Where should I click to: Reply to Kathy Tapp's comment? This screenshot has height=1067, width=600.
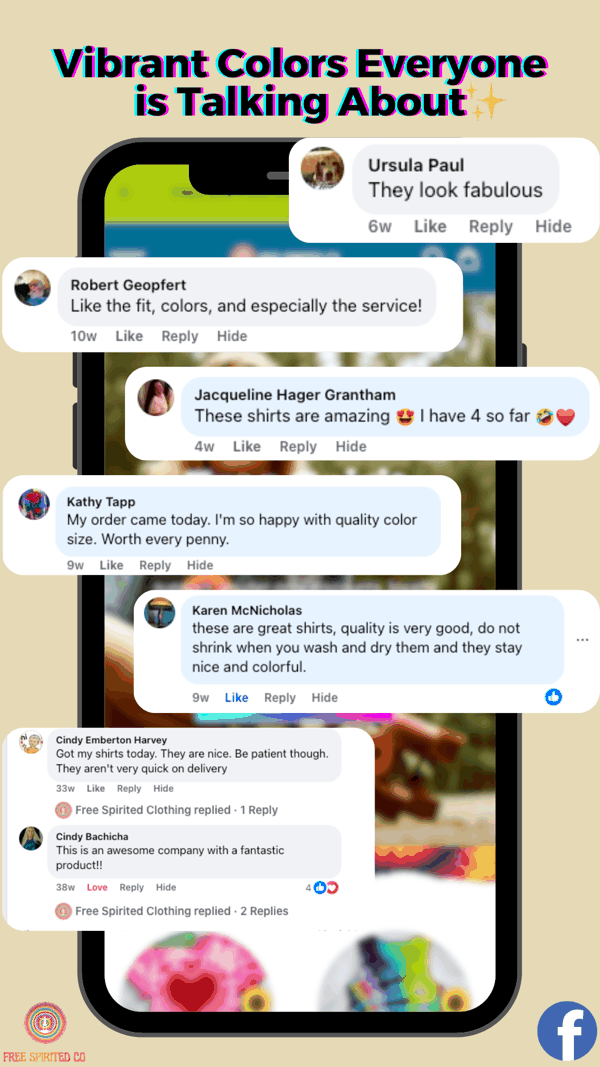(155, 565)
